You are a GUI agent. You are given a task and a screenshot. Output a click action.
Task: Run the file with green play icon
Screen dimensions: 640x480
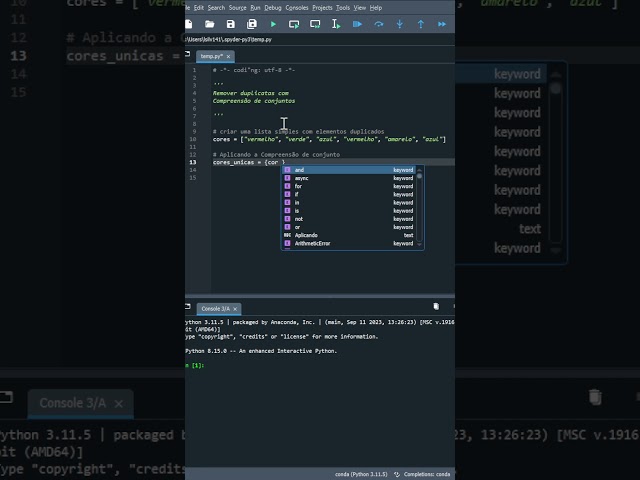(273, 24)
